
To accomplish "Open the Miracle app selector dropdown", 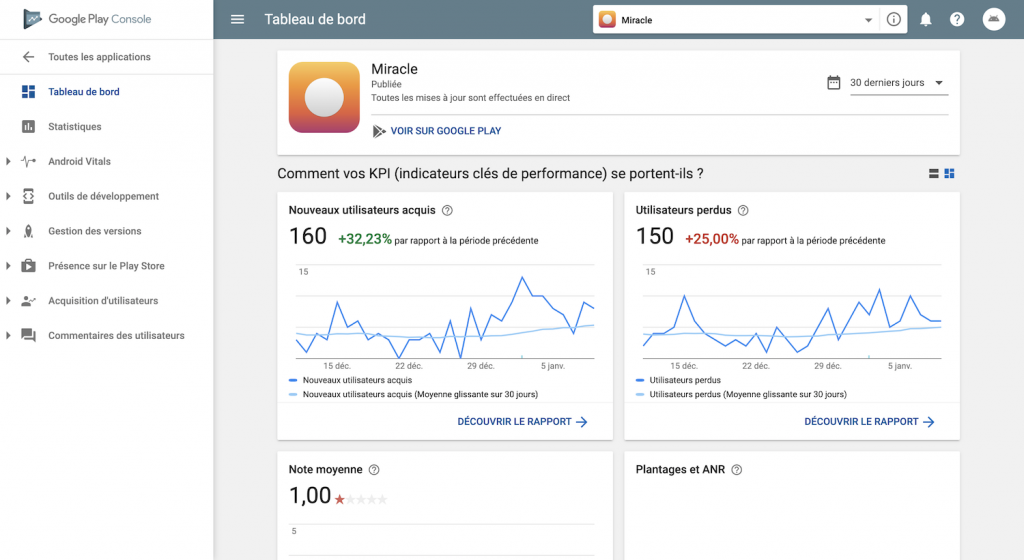I will click(736, 20).
